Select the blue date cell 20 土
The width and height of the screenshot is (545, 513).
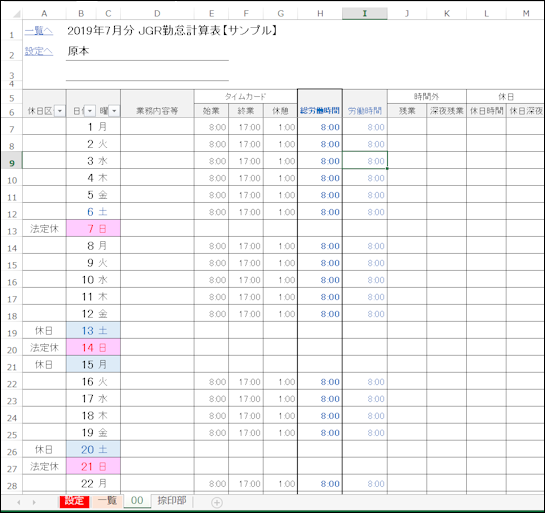point(93,449)
